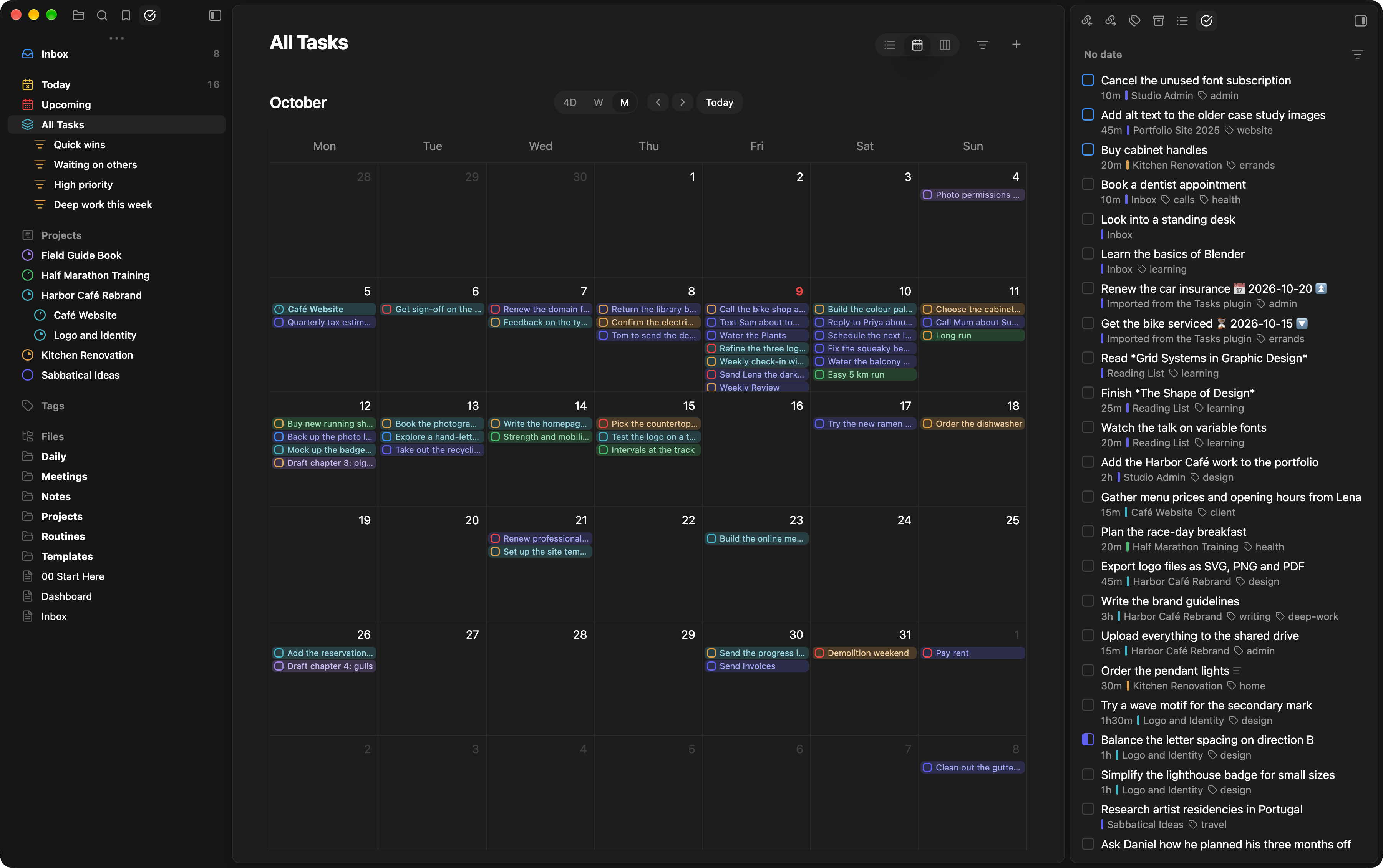Check off Buy cabinet handles task

[1088, 150]
